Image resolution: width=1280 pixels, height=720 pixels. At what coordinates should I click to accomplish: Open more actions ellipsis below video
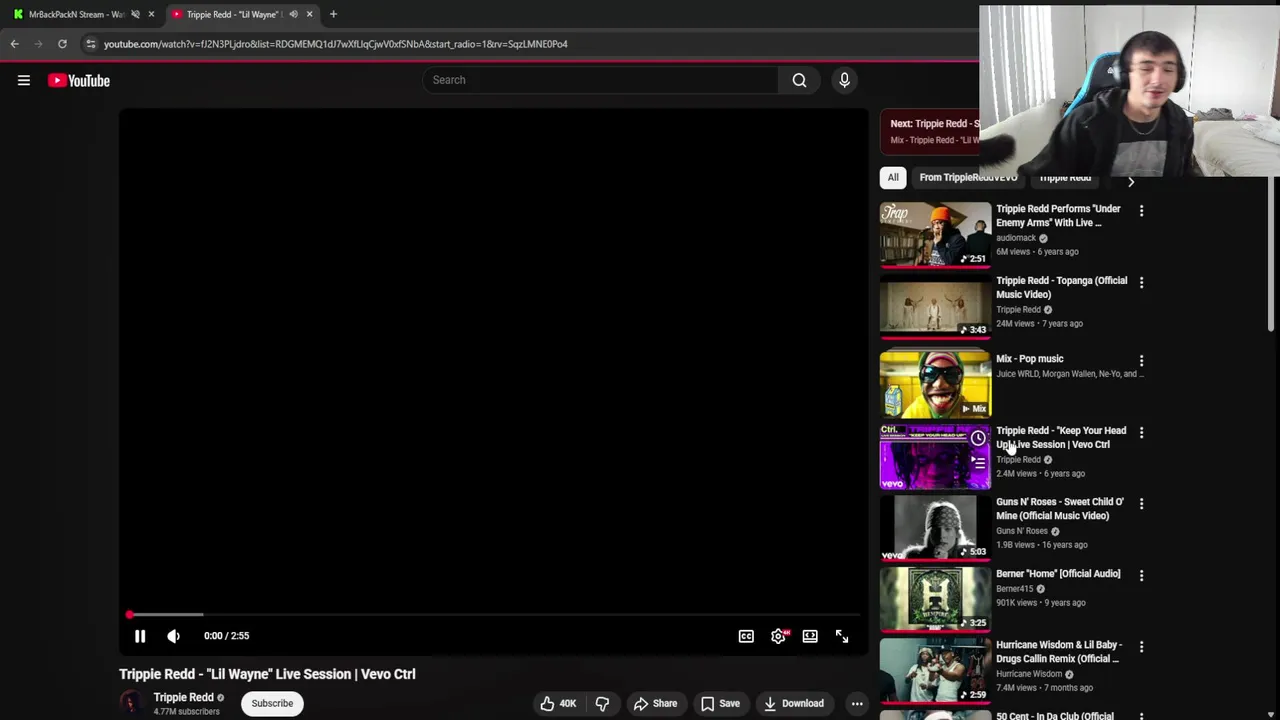click(x=857, y=703)
